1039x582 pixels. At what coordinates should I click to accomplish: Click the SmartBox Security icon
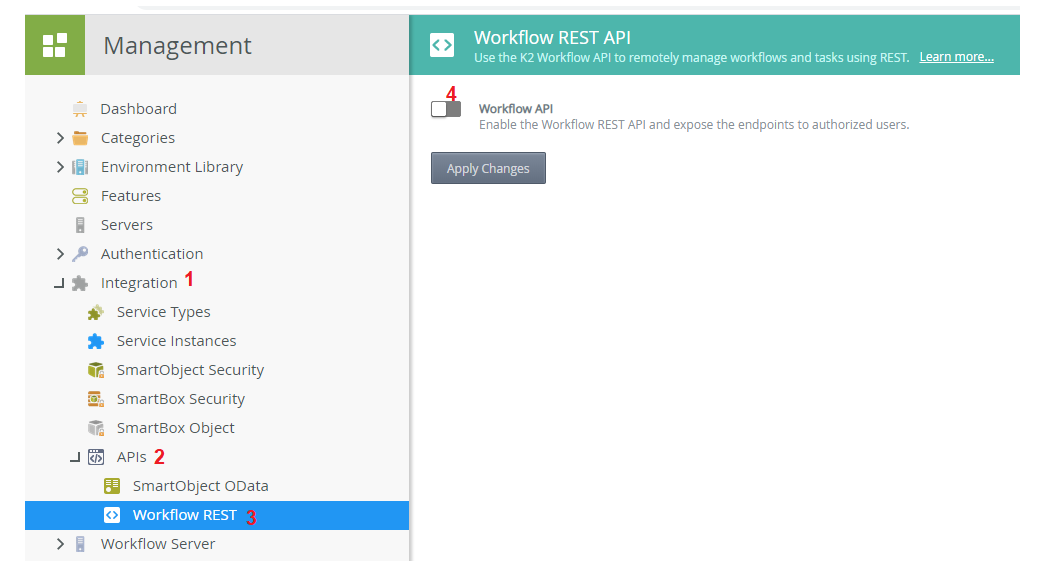click(96, 399)
